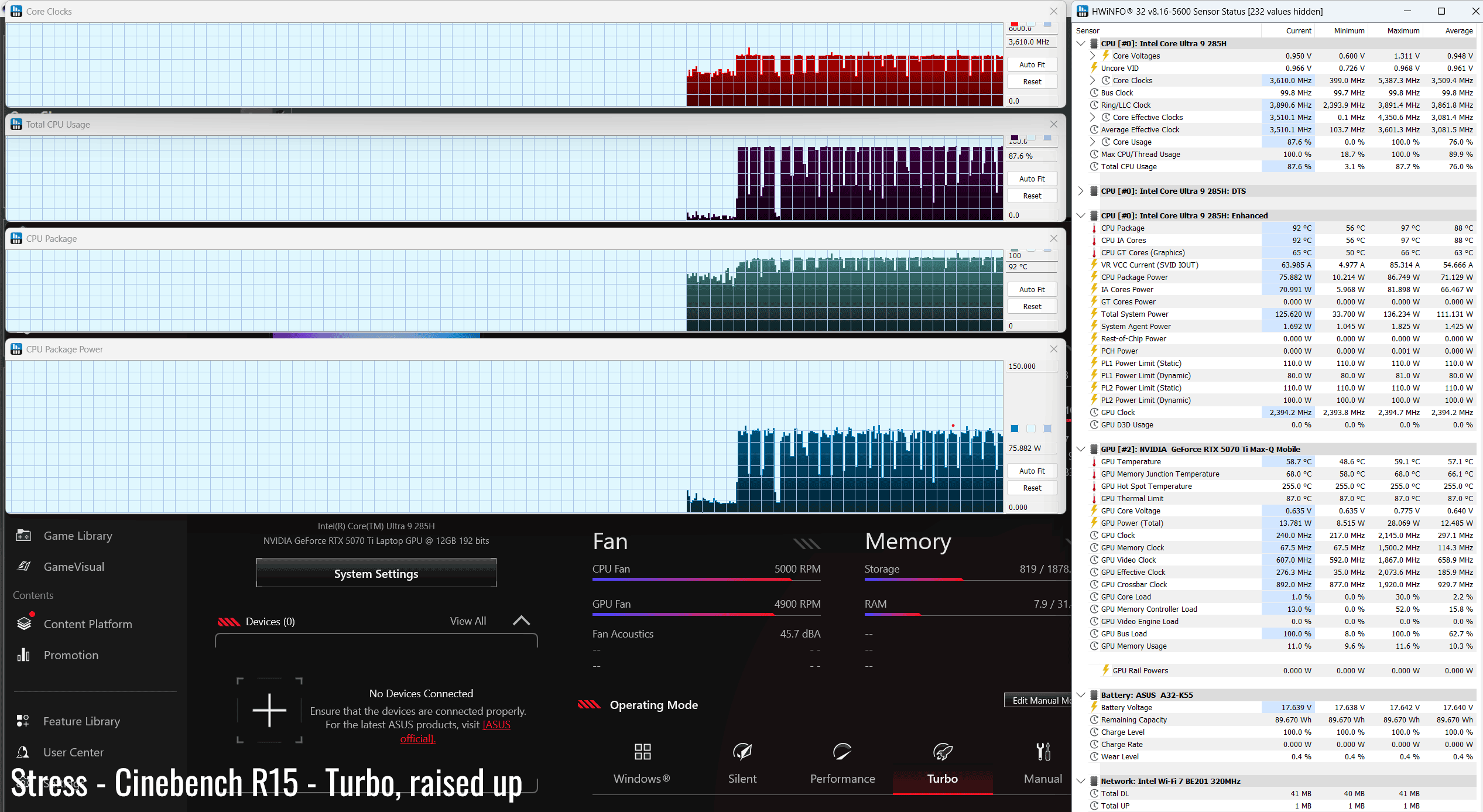Open the ASUS official link

(455, 731)
